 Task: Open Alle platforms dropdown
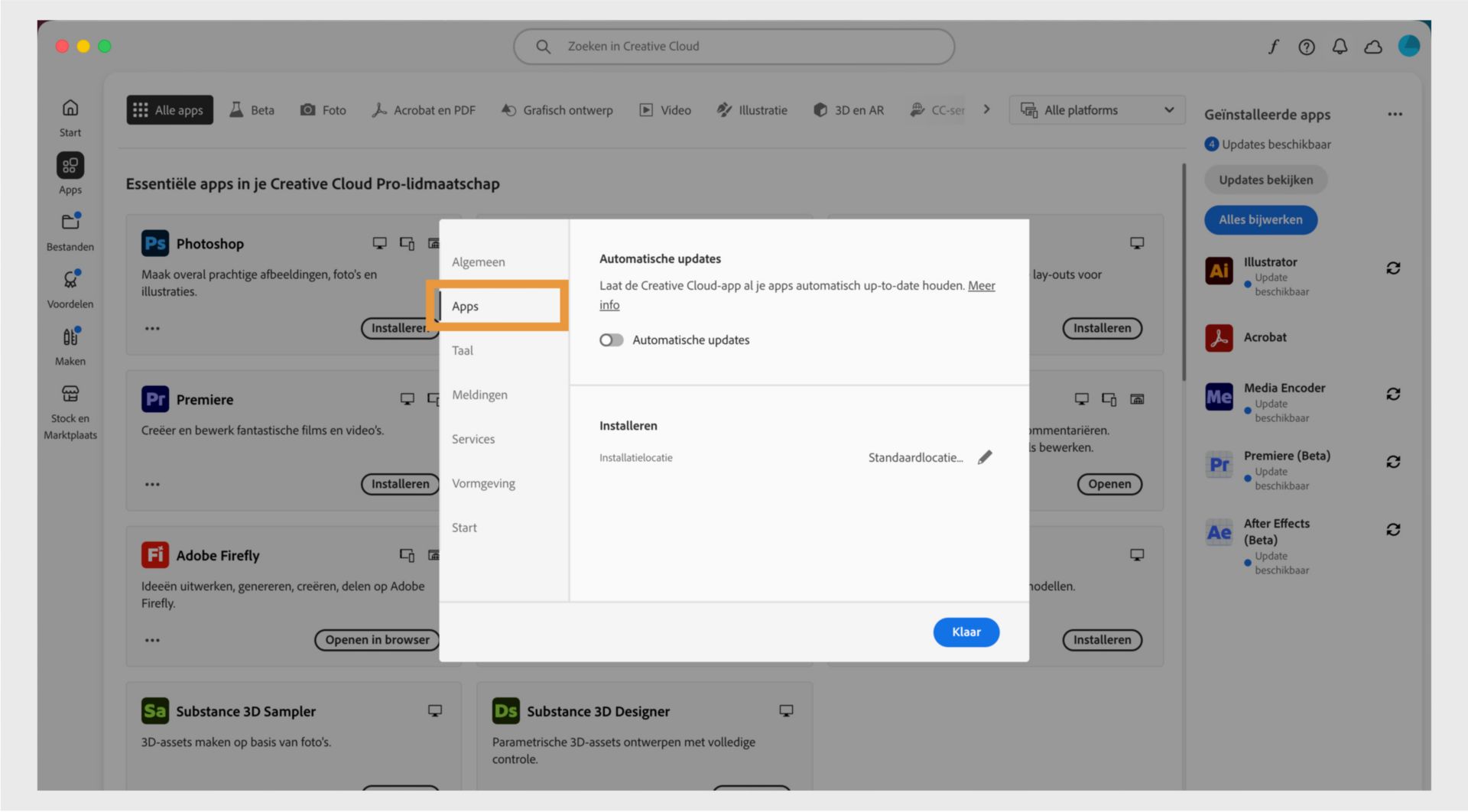click(x=1096, y=110)
